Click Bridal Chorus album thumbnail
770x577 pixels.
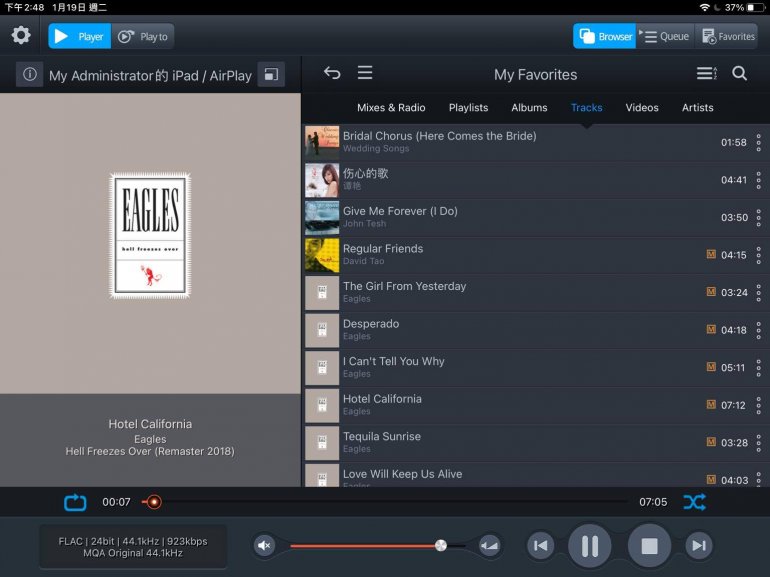pos(322,142)
